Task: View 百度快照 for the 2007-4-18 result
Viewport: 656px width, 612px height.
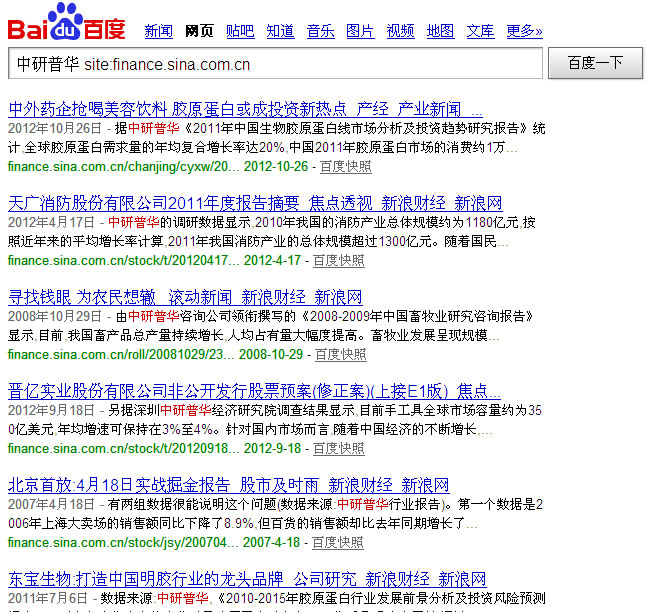Action: 338,543
